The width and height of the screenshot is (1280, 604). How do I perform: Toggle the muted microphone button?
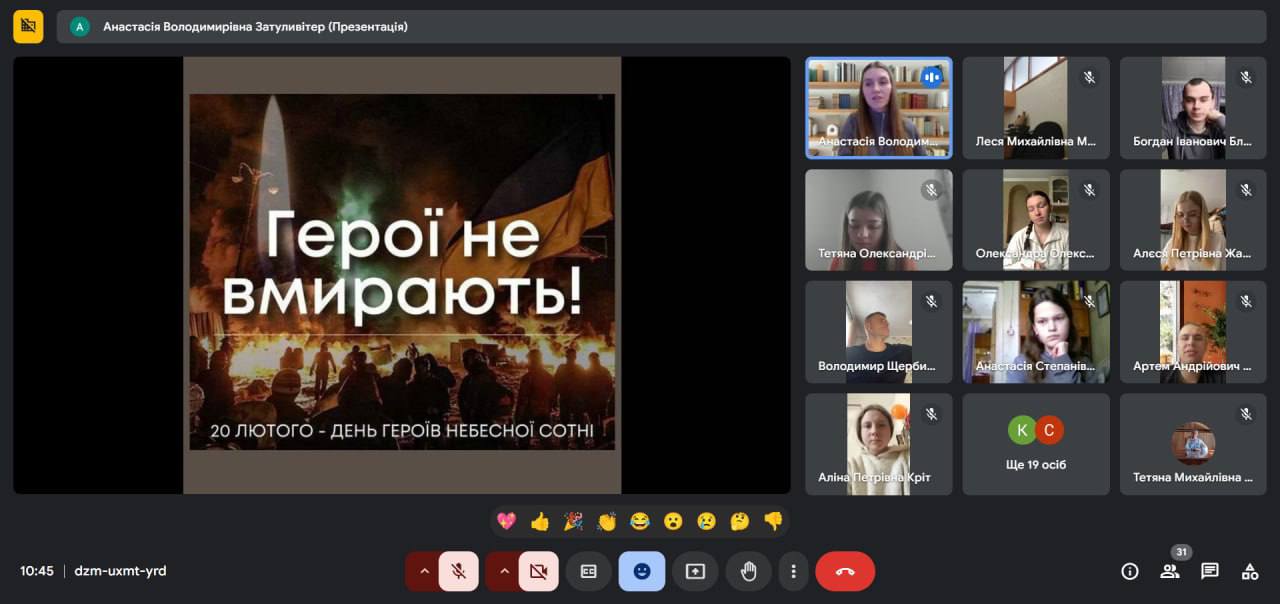[x=459, y=571]
